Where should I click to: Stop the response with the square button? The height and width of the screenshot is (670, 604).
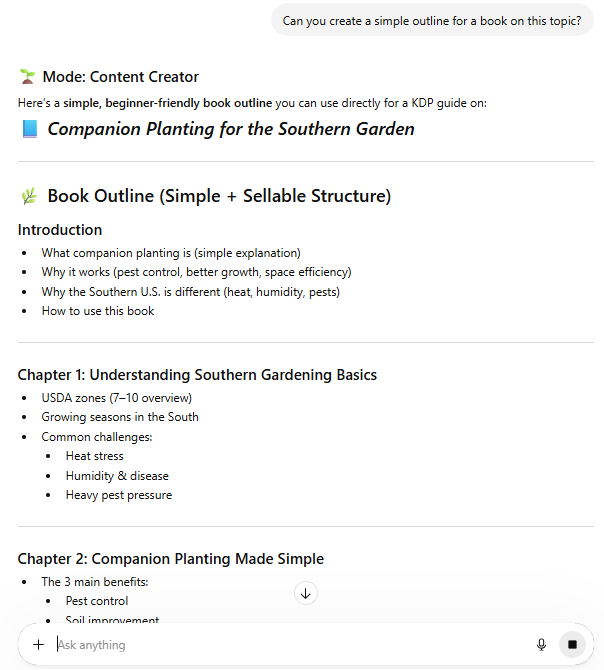(572, 645)
